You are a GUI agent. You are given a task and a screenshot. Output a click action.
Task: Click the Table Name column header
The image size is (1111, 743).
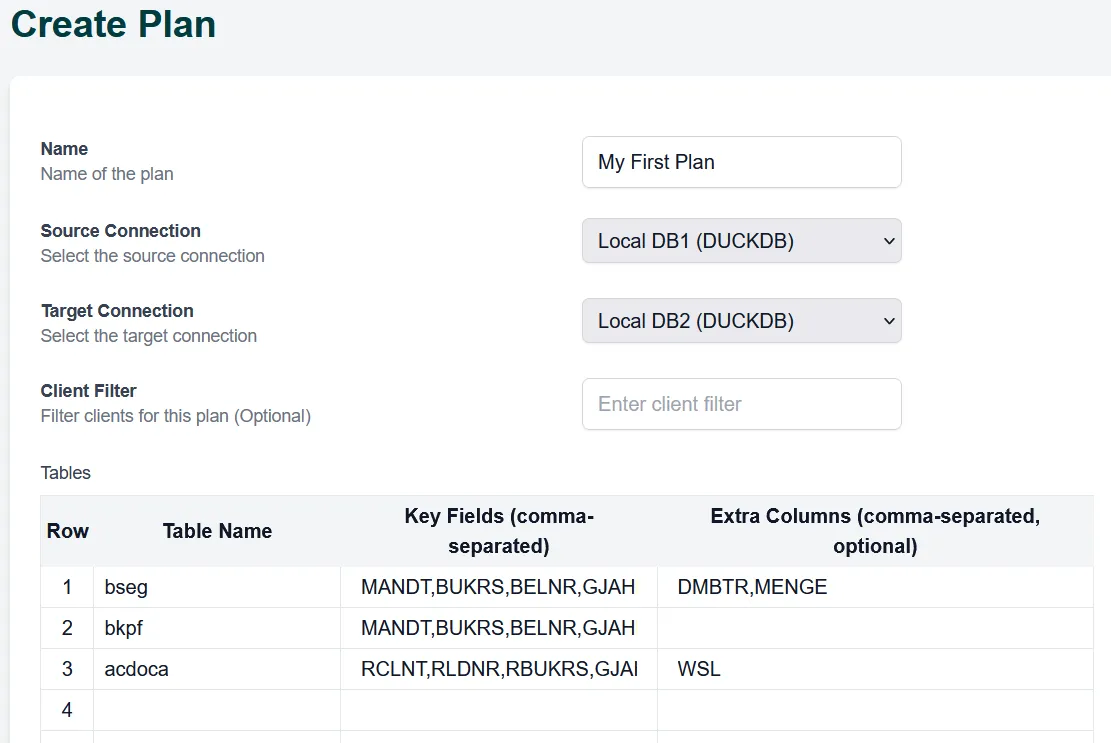pos(217,531)
